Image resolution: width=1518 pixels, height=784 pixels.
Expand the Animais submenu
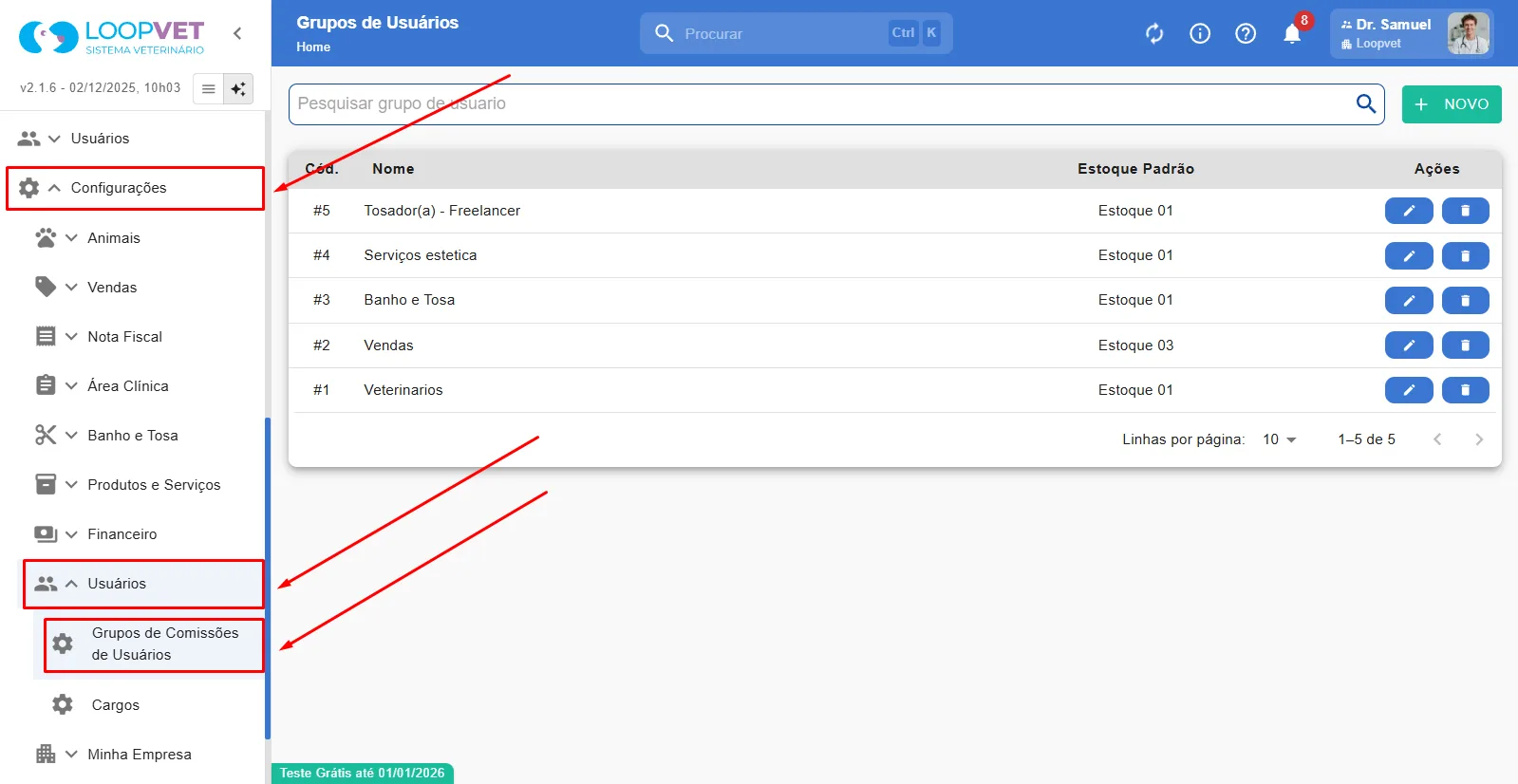(71, 237)
